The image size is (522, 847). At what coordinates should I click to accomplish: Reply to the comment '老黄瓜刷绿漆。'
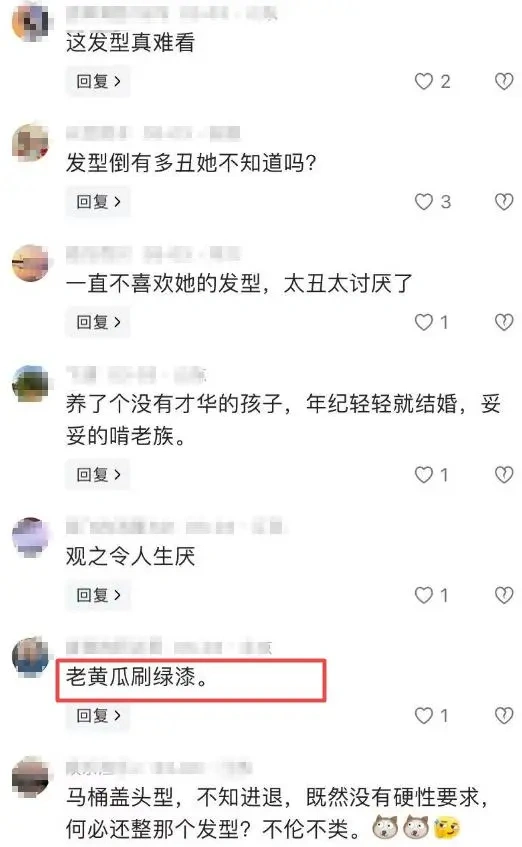click(x=98, y=716)
